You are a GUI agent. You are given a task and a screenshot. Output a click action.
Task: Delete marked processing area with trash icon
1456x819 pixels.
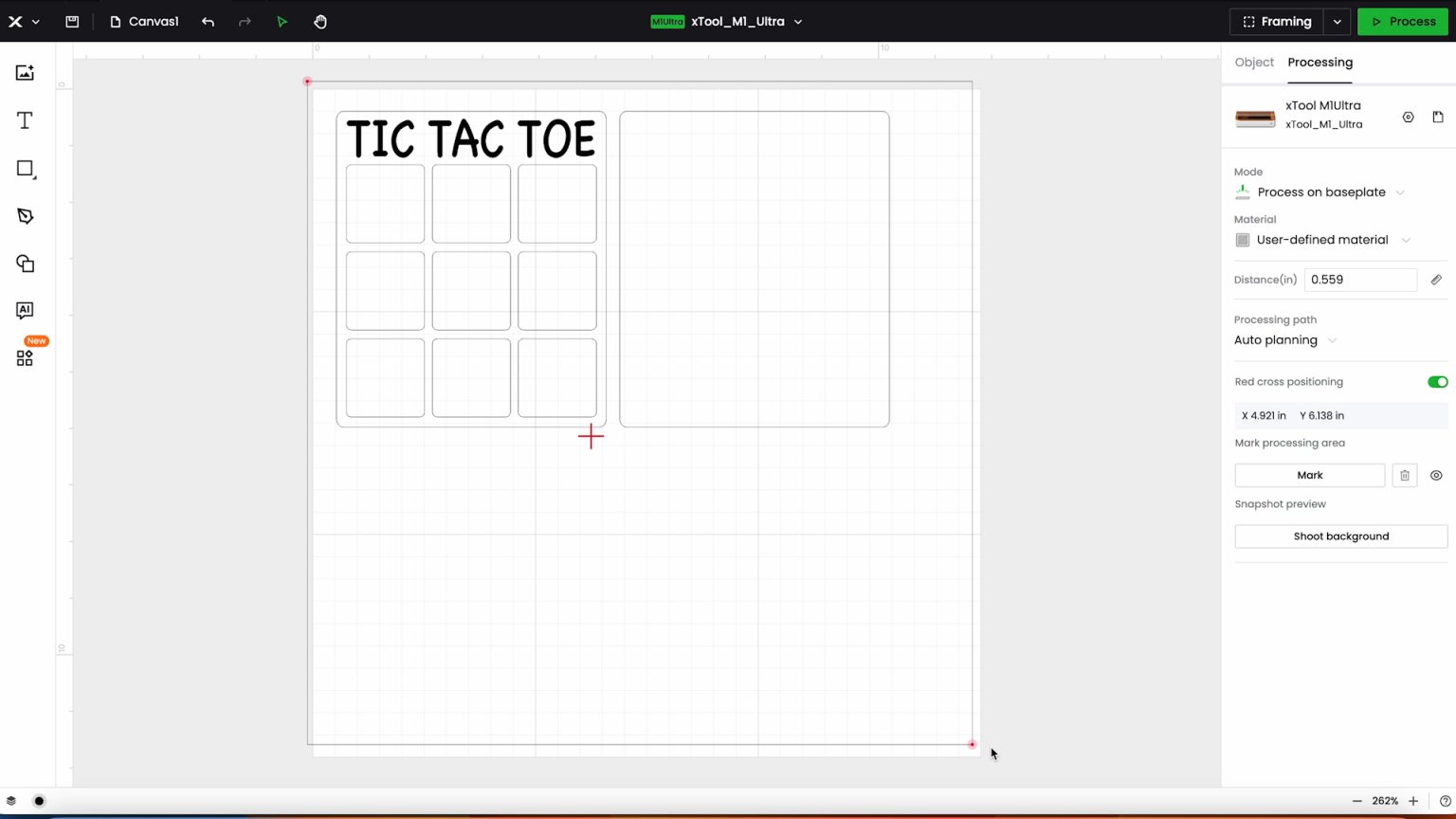point(1405,475)
